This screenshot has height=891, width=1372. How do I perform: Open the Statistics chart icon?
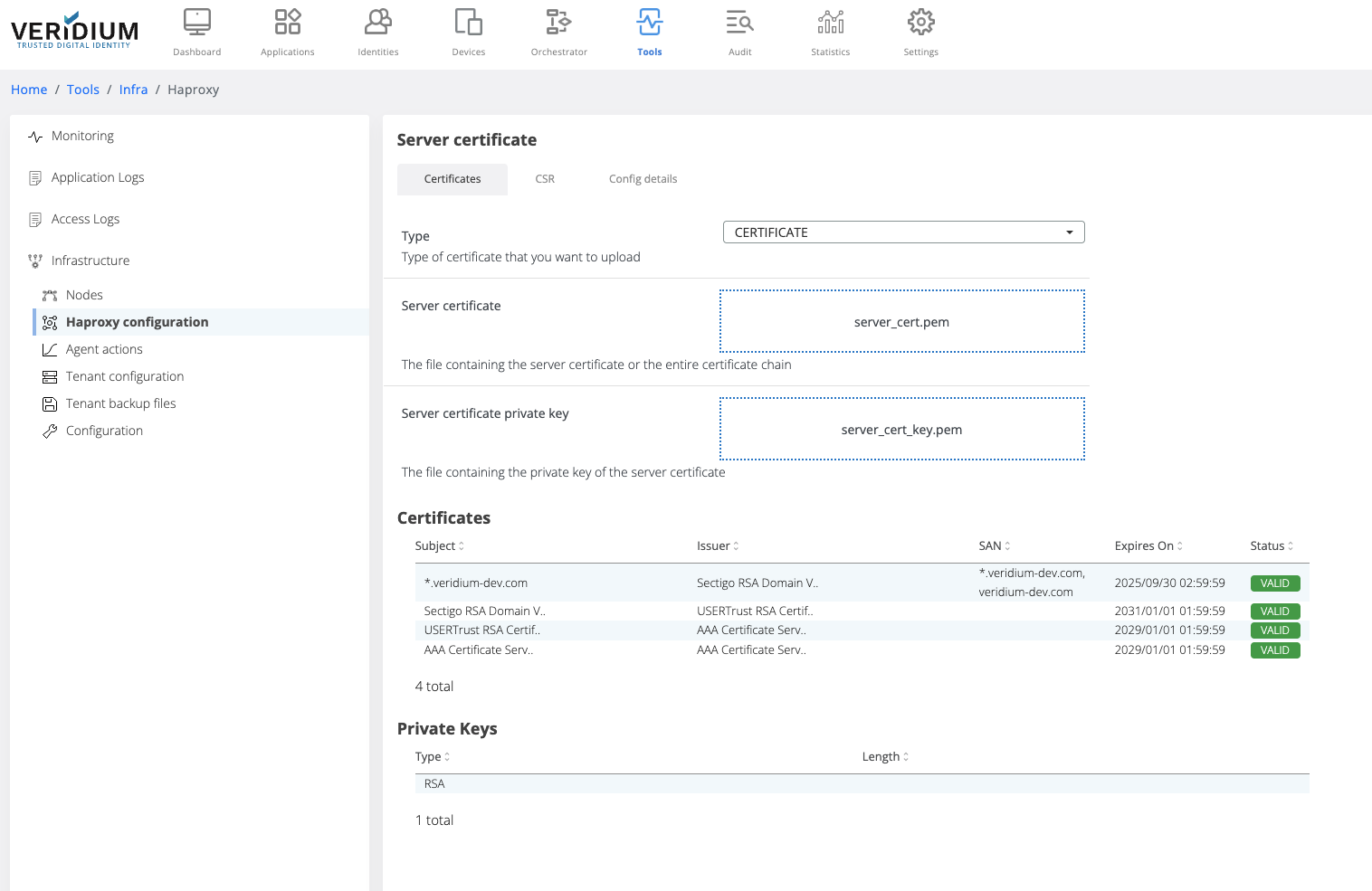click(830, 22)
